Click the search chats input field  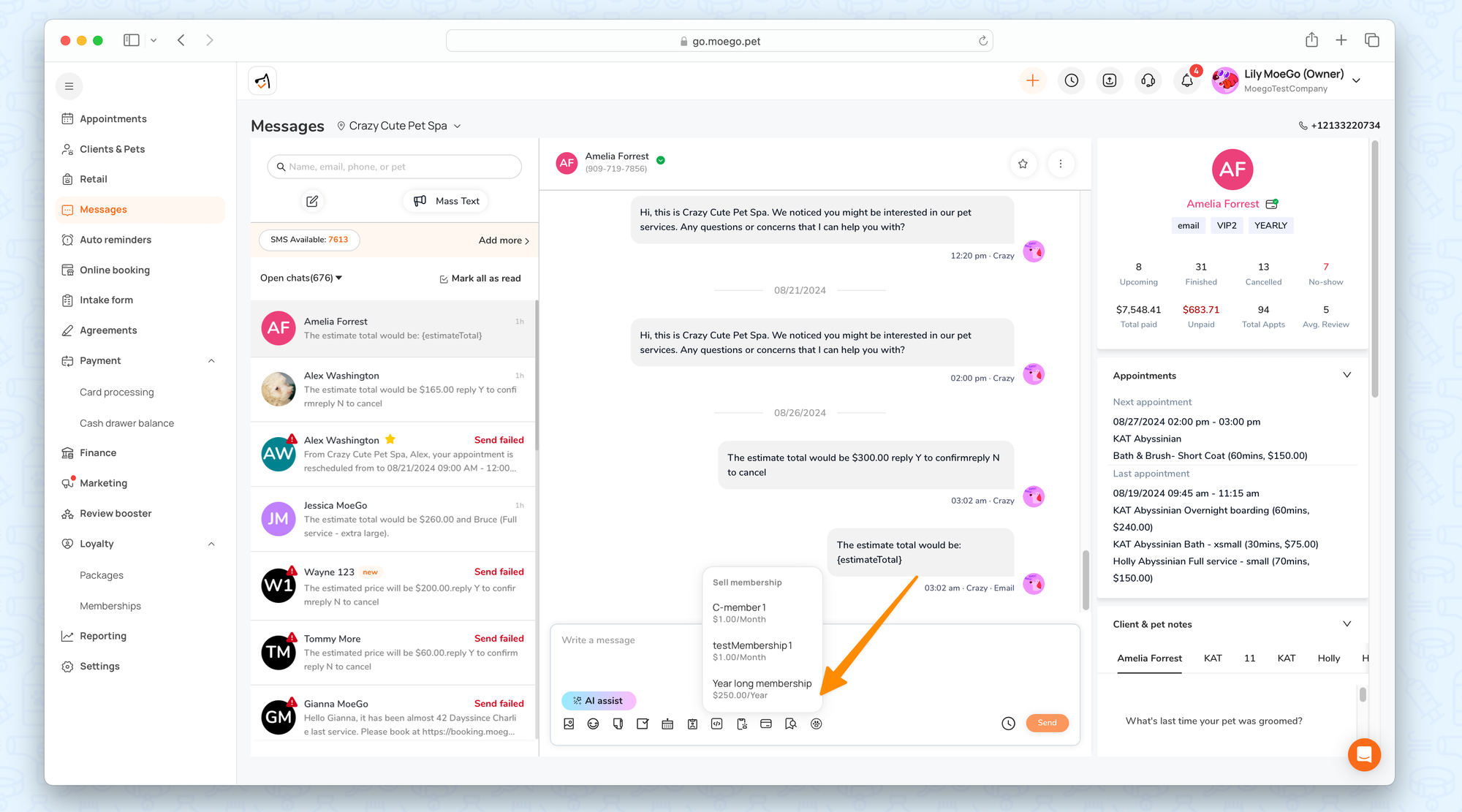point(395,167)
